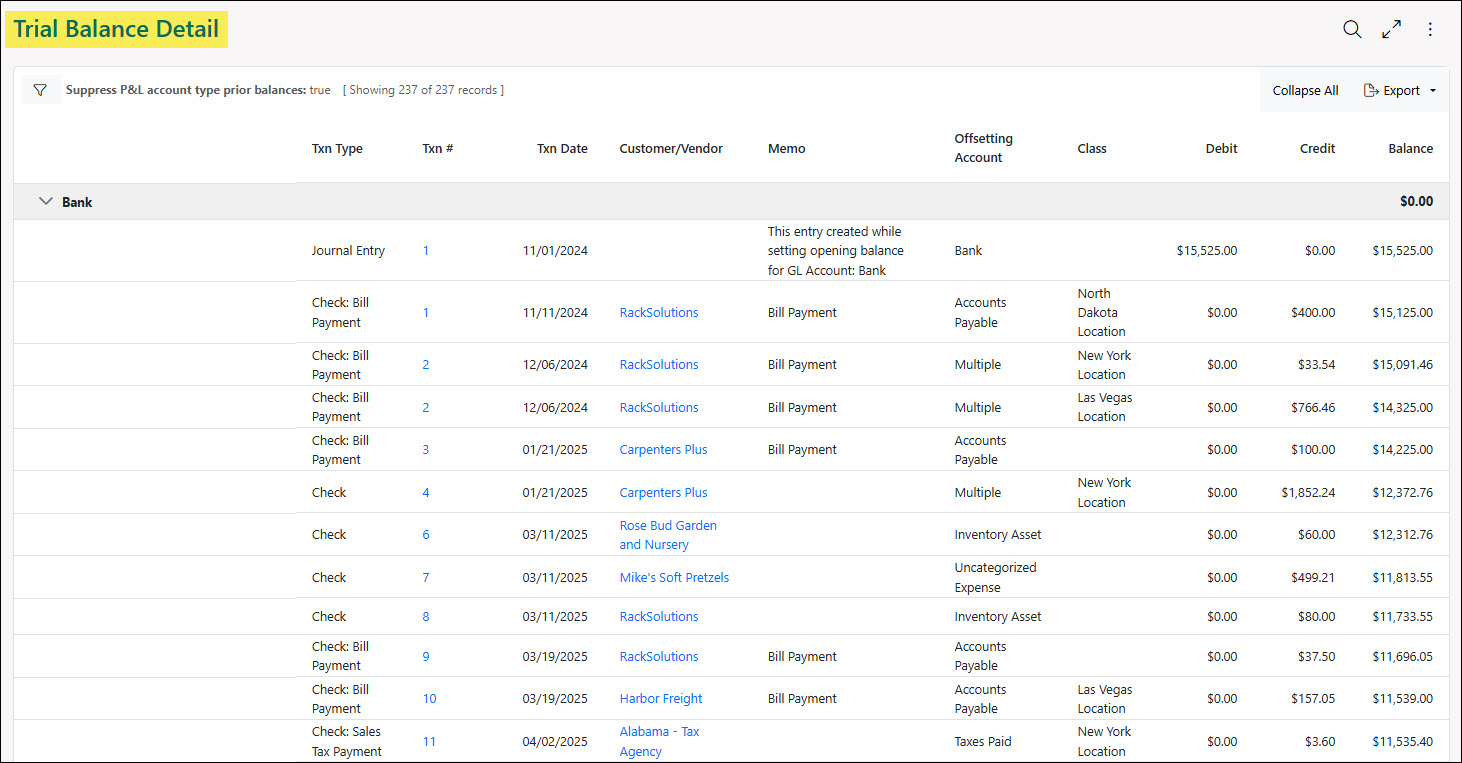The height and width of the screenshot is (763, 1462).
Task: Open transaction 2 with $33.54 credit
Action: 426,364
